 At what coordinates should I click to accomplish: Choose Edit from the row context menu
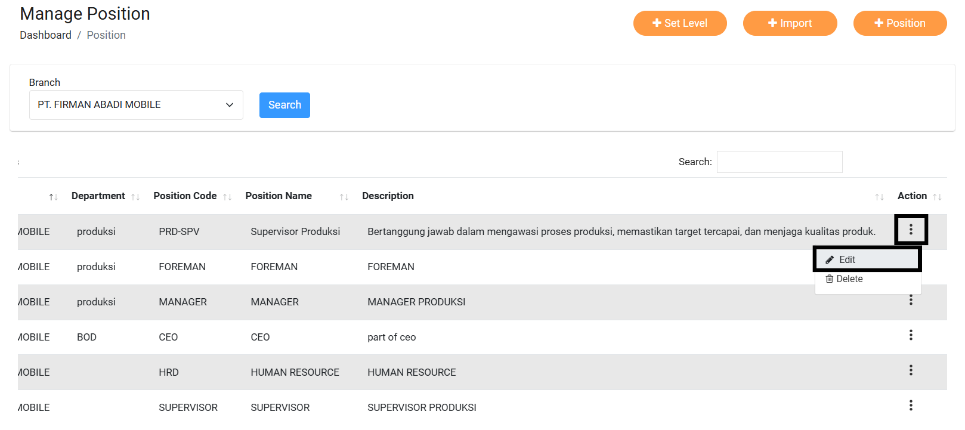(867, 260)
